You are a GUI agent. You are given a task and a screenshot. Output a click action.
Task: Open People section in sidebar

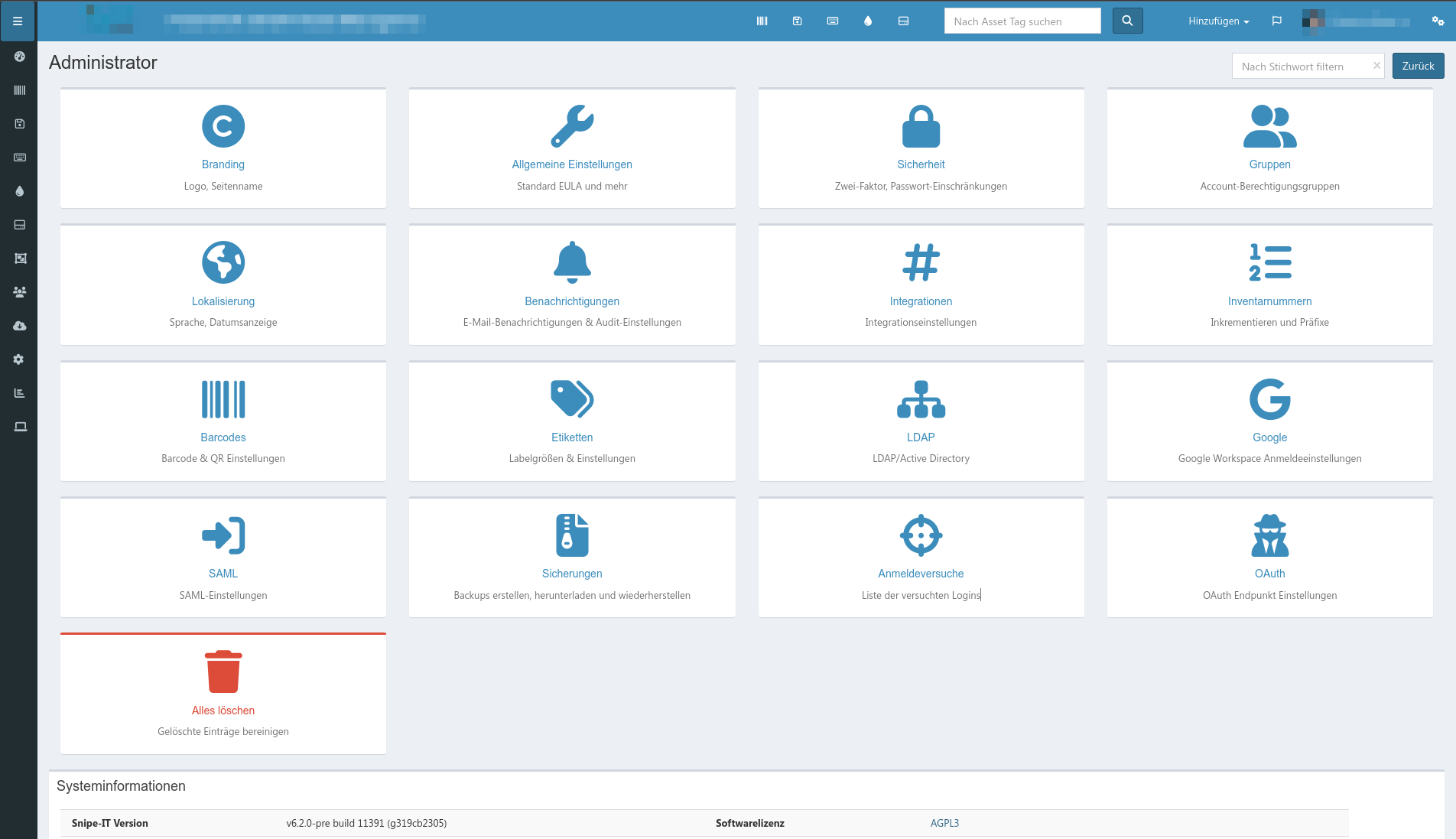pos(20,292)
